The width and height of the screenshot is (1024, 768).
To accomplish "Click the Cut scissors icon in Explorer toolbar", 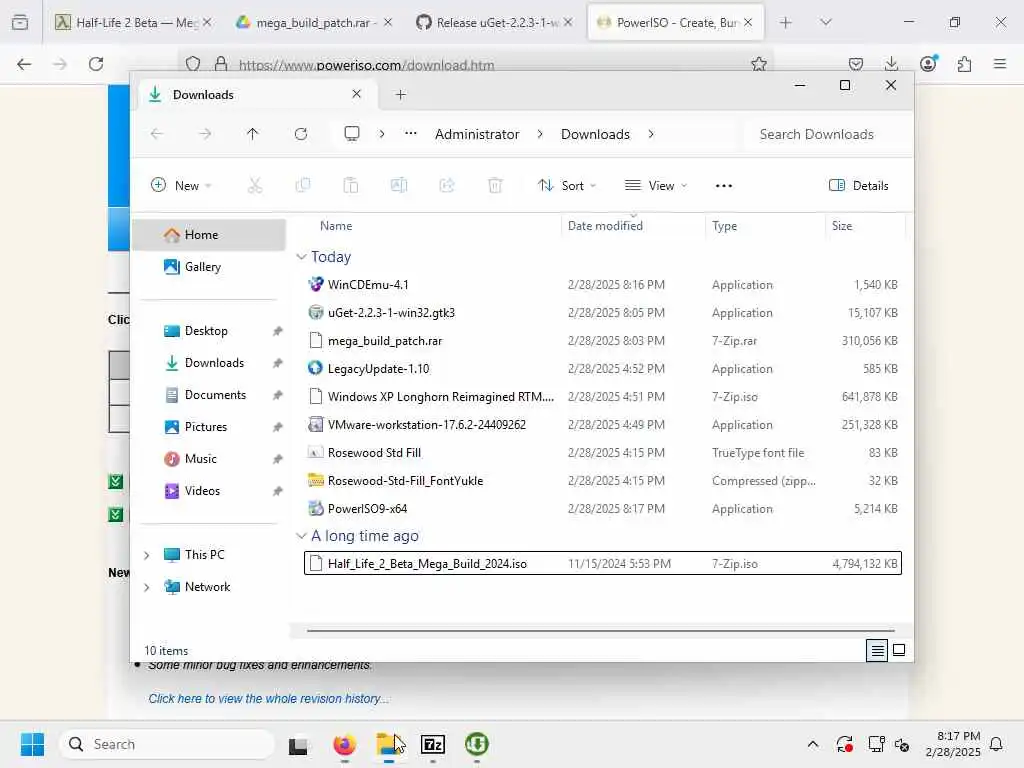I will (255, 185).
